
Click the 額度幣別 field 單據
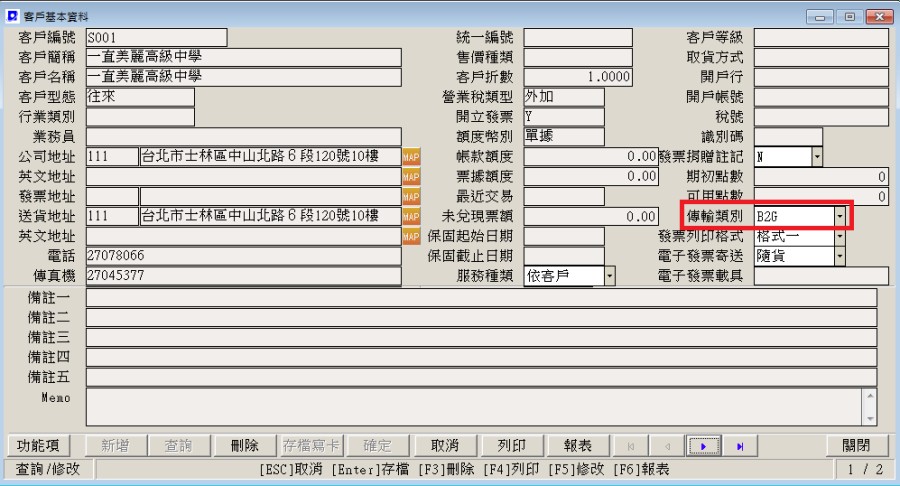point(564,137)
